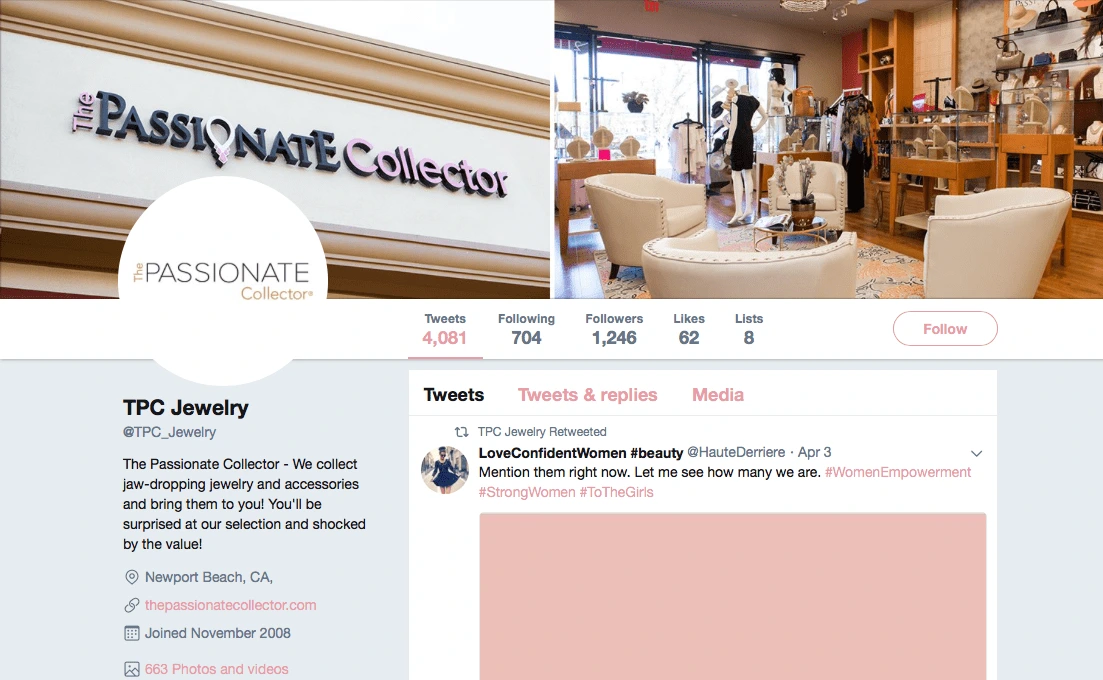The height and width of the screenshot is (680, 1103).
Task: Click the retweet icon above the tweet
Action: 461,432
